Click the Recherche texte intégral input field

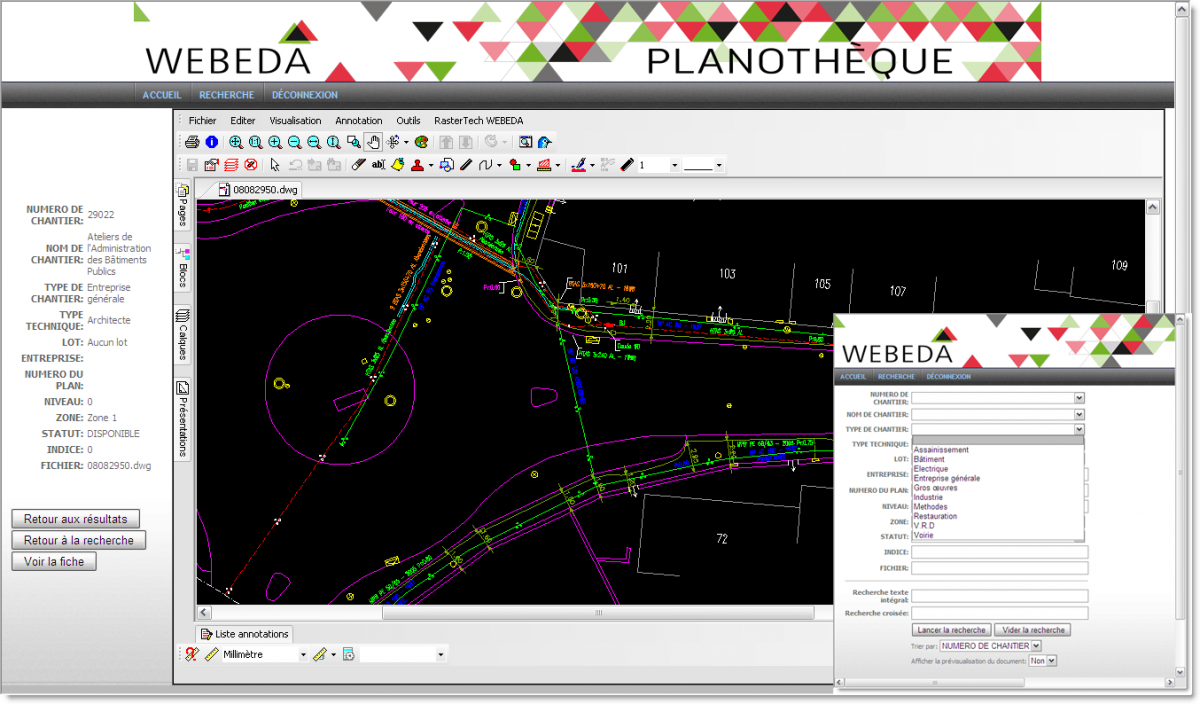click(1000, 596)
